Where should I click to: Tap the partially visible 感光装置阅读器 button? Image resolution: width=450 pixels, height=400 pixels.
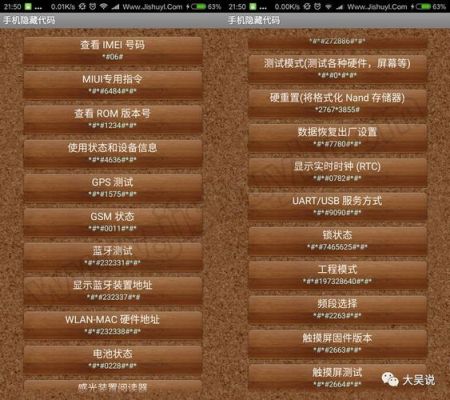coord(113,386)
